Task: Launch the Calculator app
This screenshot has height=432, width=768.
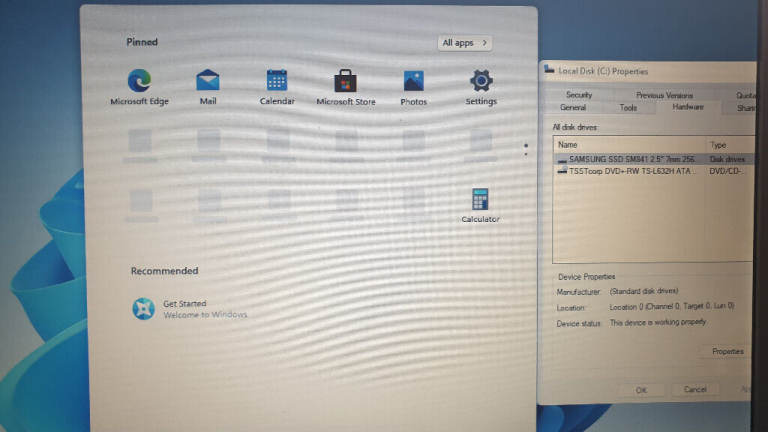Action: click(480, 205)
